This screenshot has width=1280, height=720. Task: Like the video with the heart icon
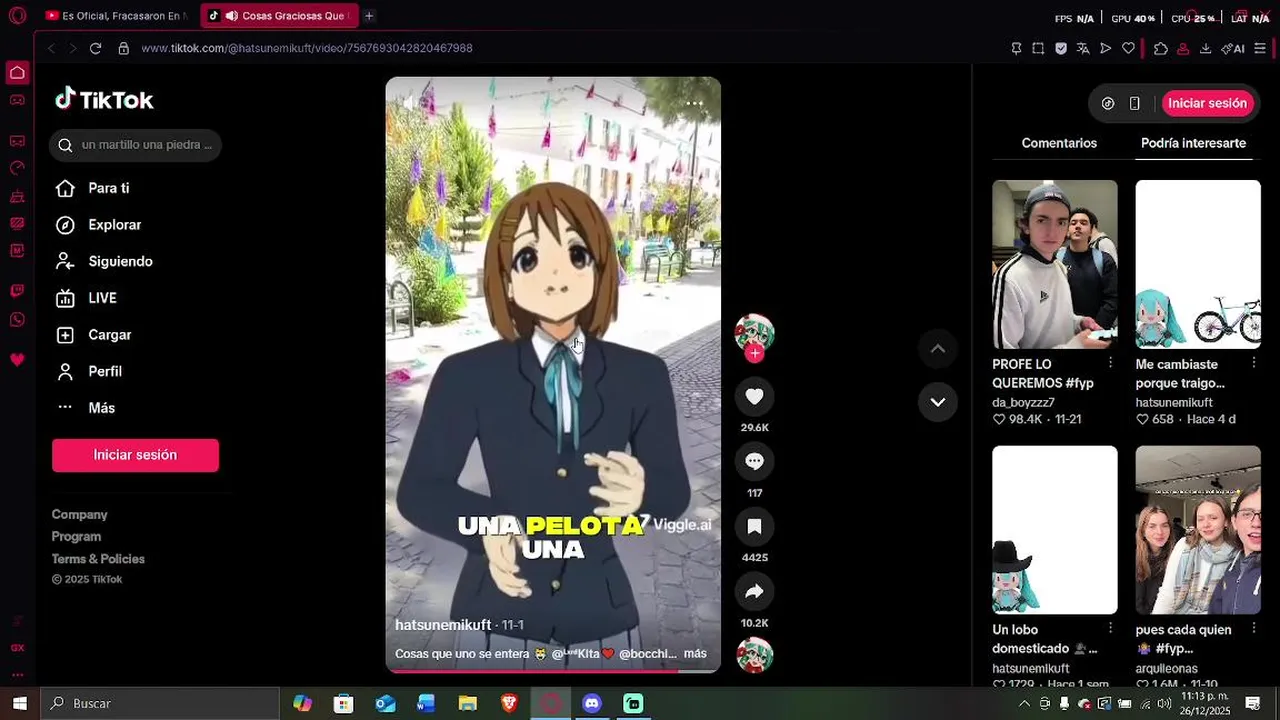point(754,397)
